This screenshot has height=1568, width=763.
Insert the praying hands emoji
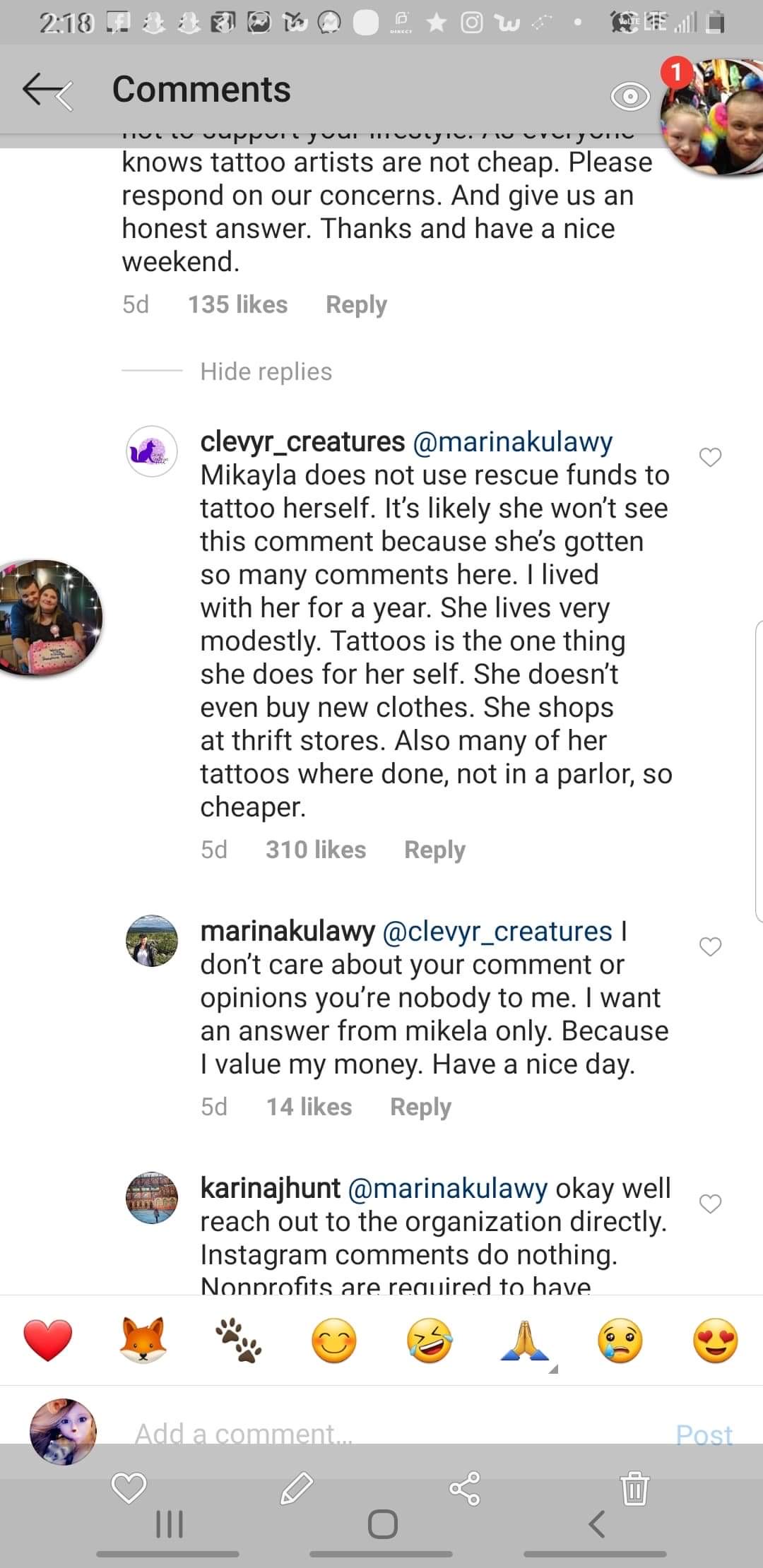[525, 1340]
